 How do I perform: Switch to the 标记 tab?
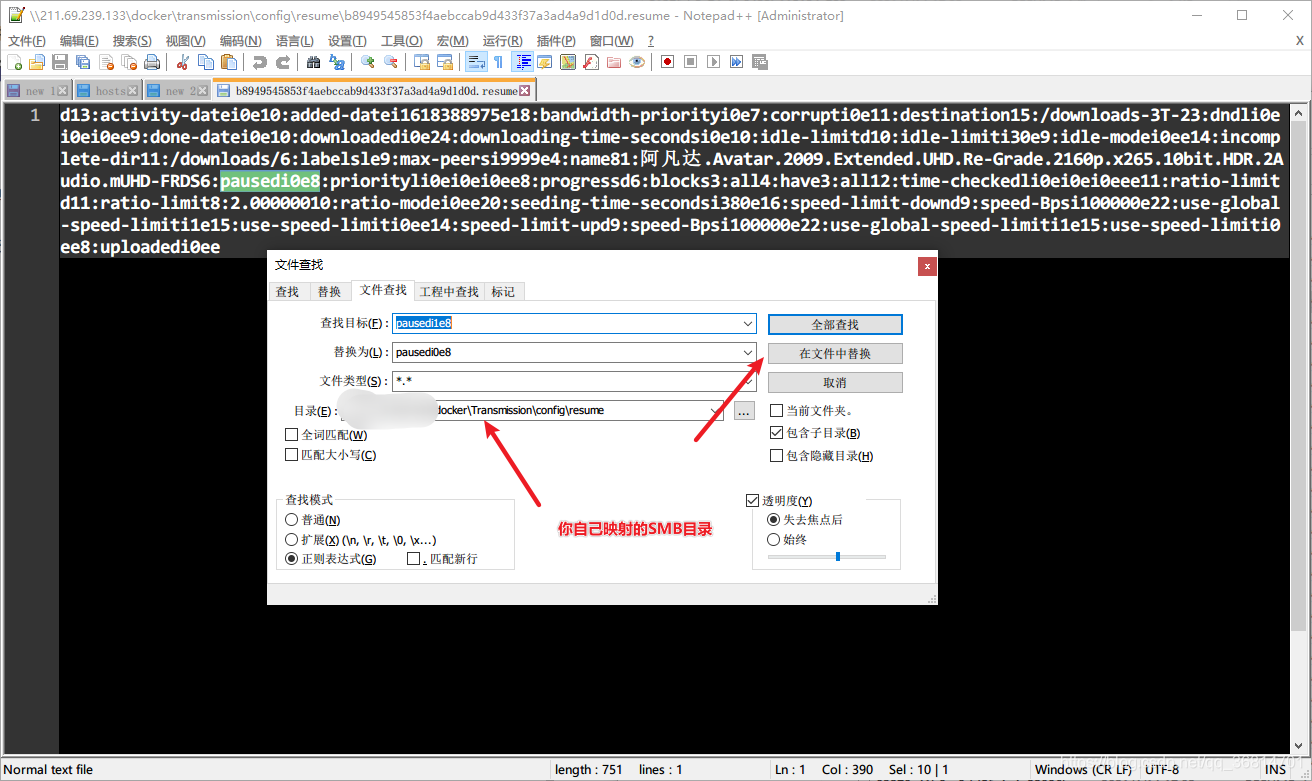503,292
